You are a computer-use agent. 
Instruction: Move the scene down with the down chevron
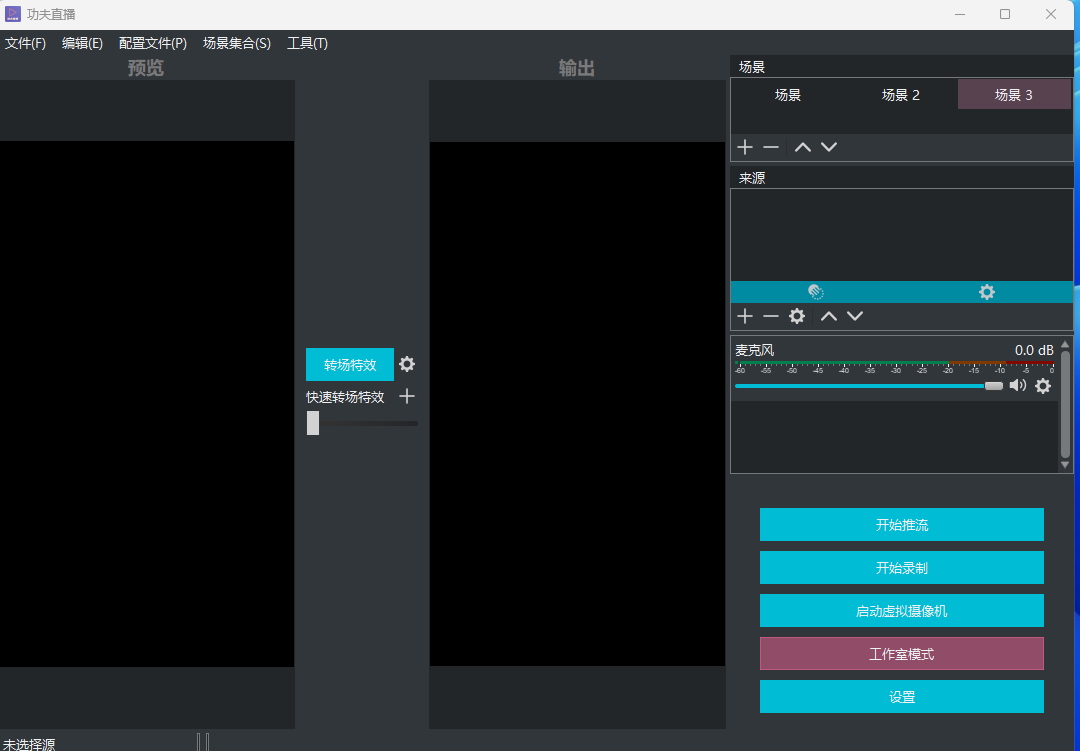pos(829,147)
